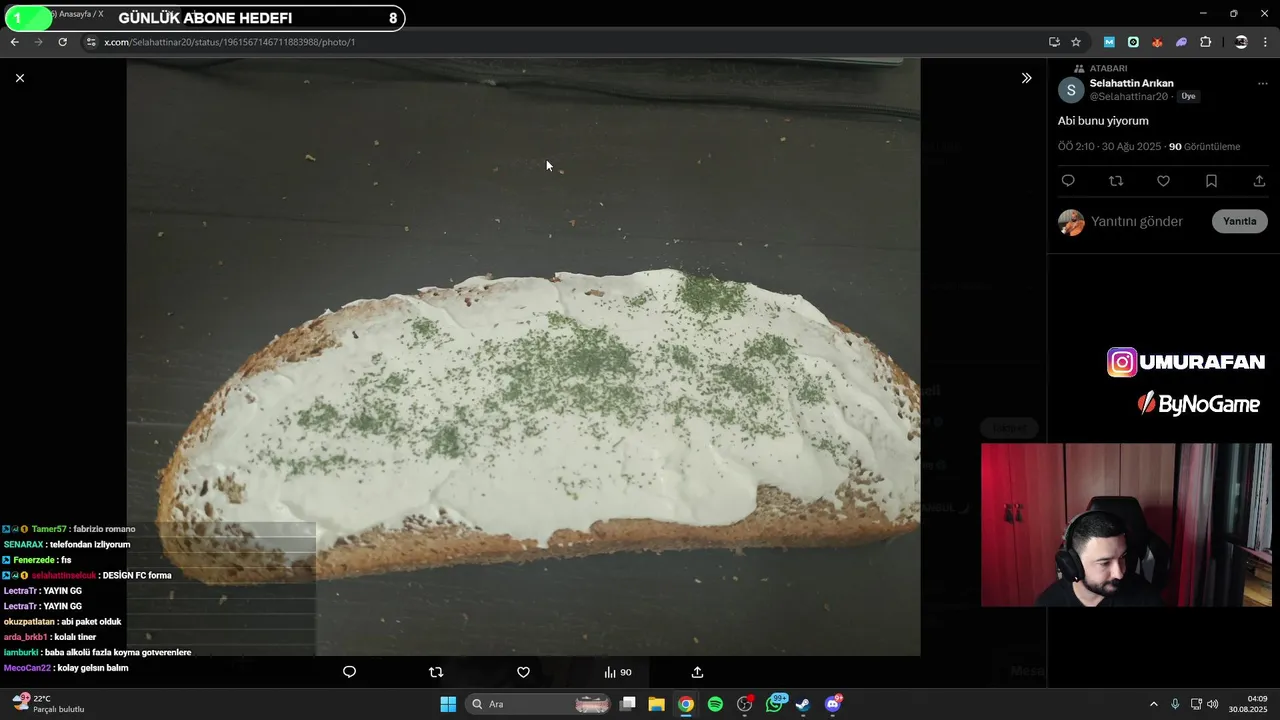Open the volume control in system tray

[x=1212, y=704]
